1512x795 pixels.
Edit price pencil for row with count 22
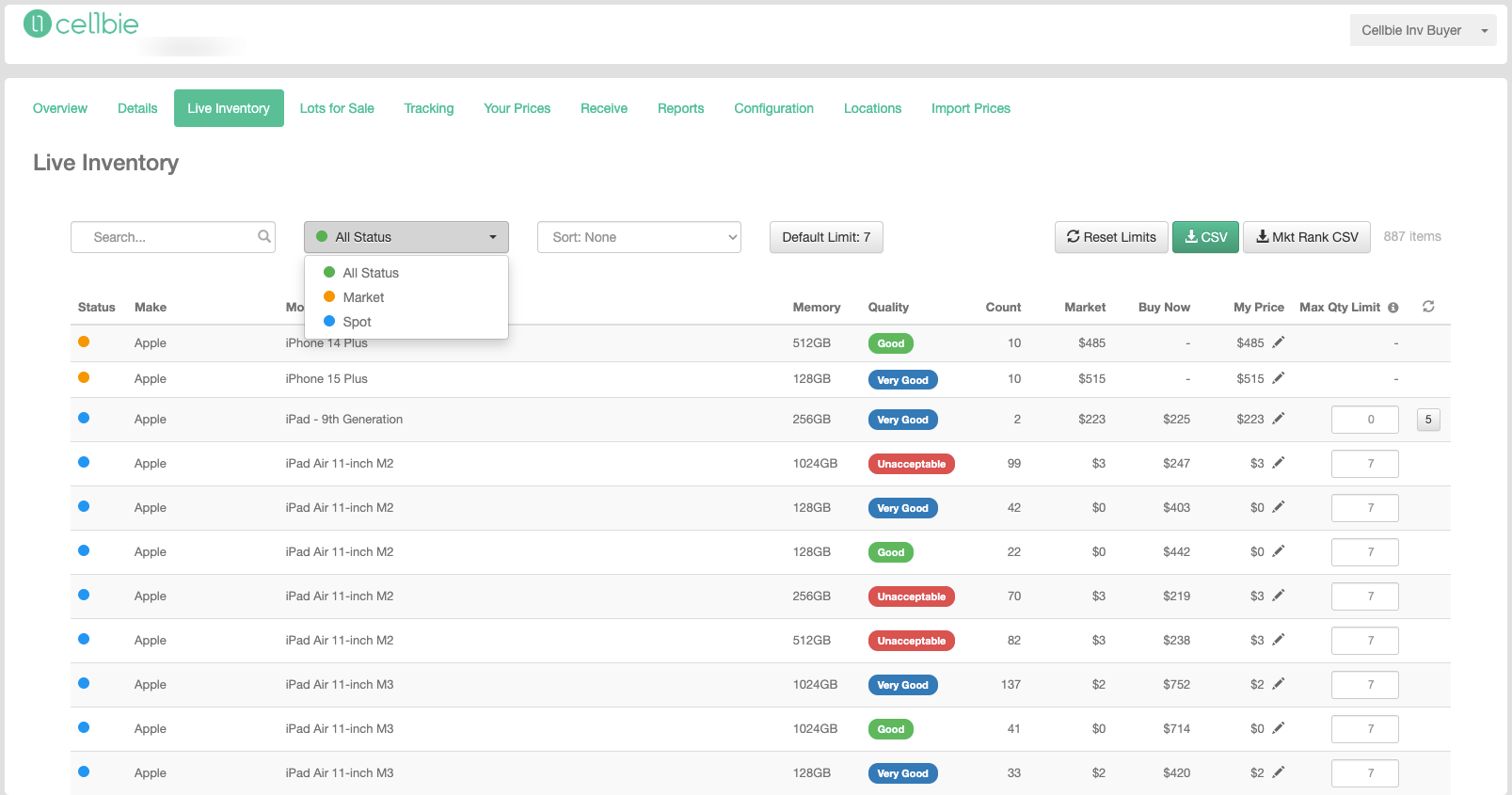tap(1278, 551)
